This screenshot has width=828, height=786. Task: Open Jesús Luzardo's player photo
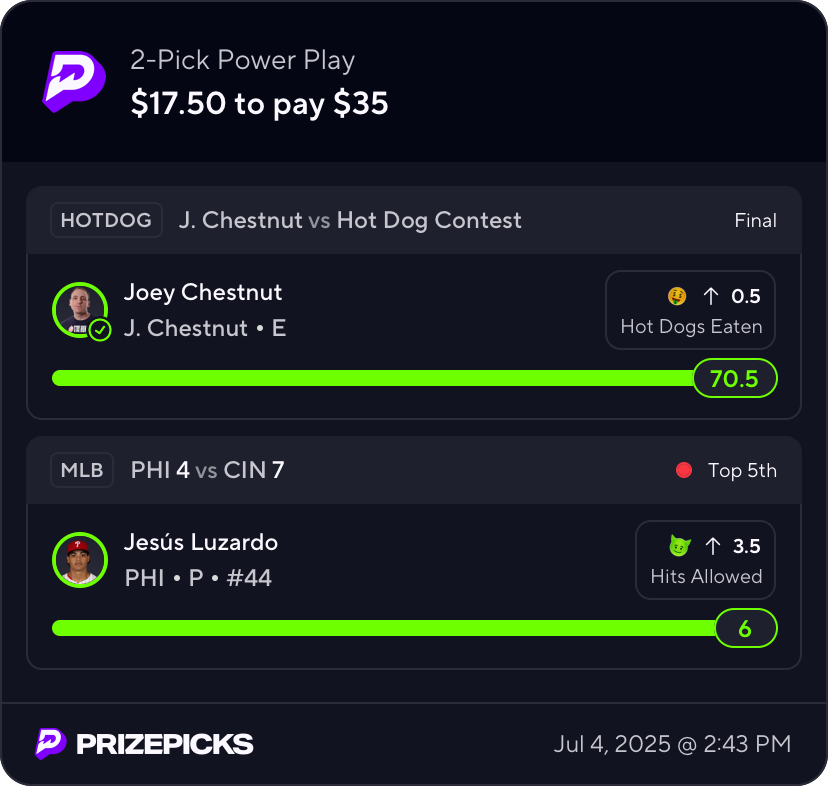pos(80,560)
